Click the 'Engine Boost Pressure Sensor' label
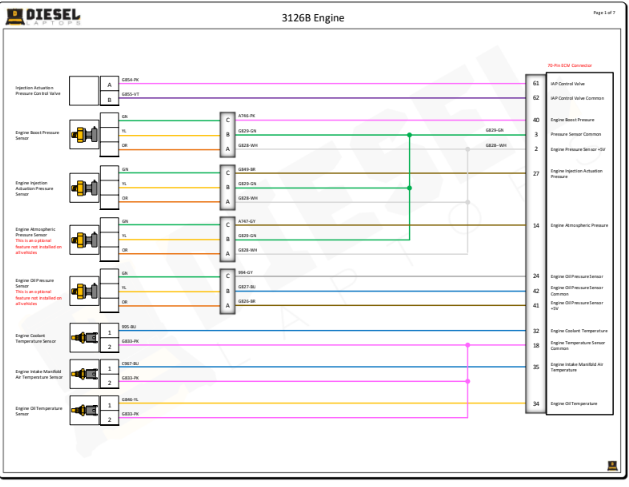 [x=37, y=135]
